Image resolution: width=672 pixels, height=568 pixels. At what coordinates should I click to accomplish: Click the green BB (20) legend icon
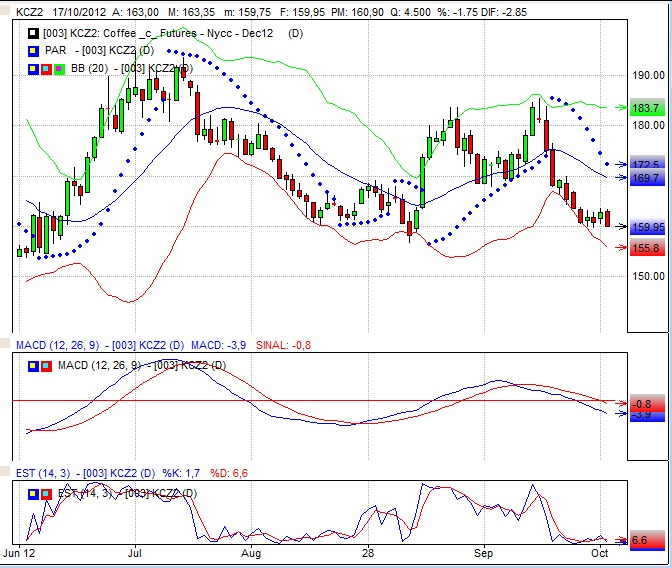(58, 68)
